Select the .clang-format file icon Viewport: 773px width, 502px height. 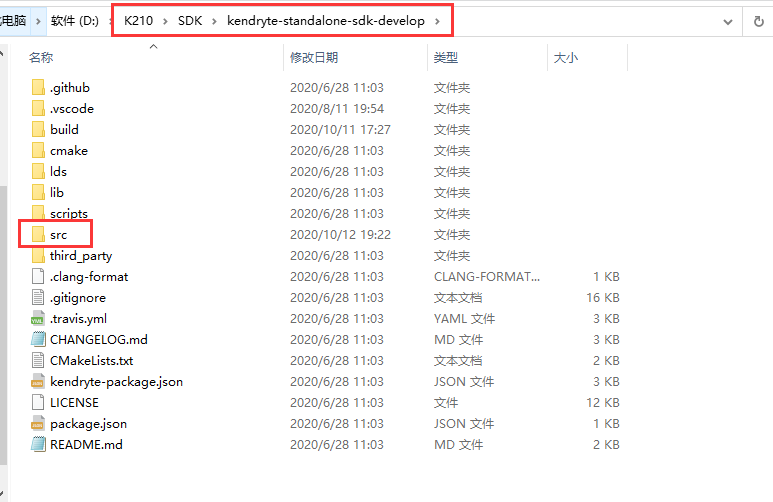coord(38,276)
